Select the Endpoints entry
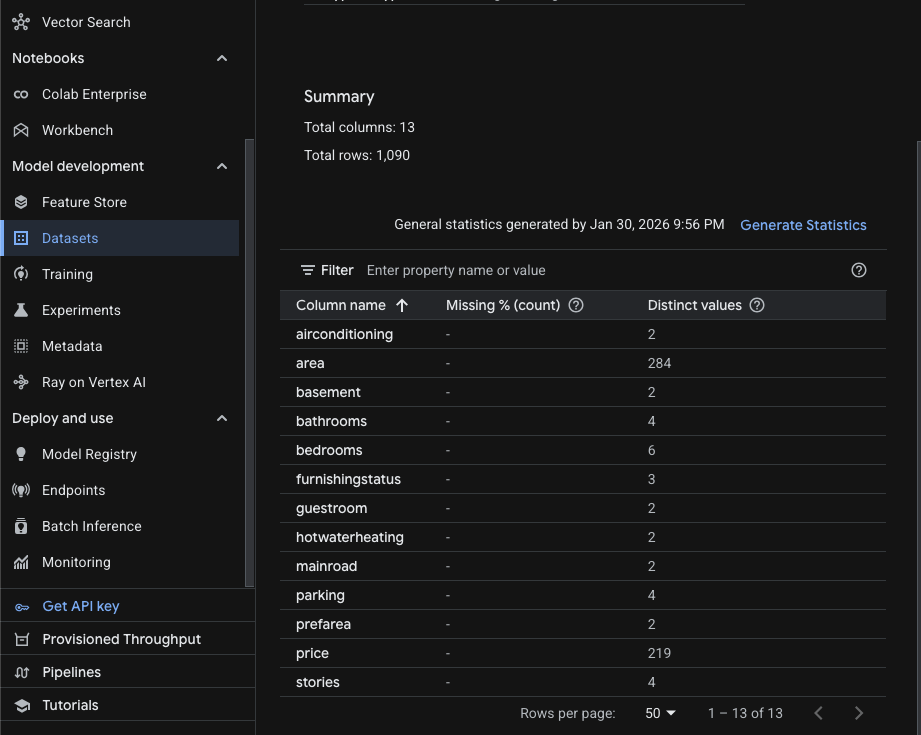921x735 pixels. click(x=74, y=490)
